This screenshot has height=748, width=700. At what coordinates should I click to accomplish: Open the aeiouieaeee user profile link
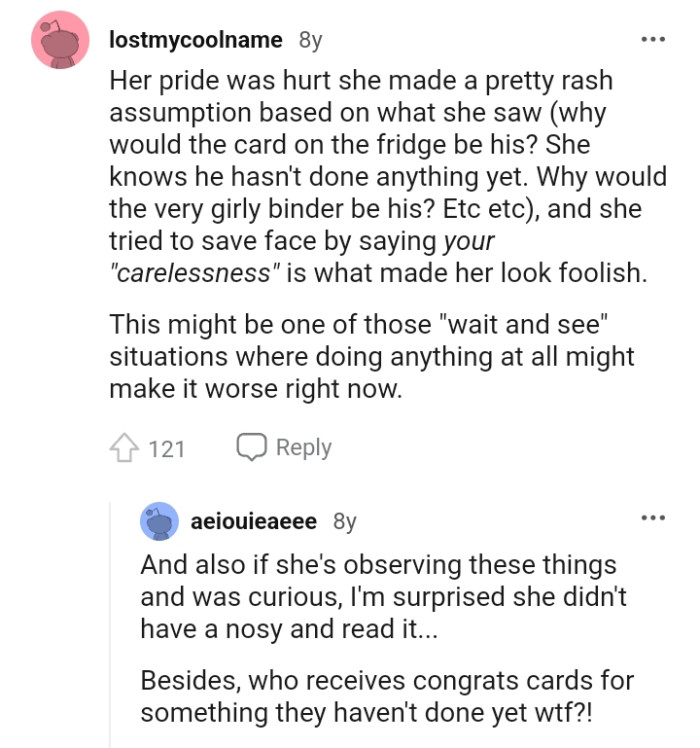253,521
